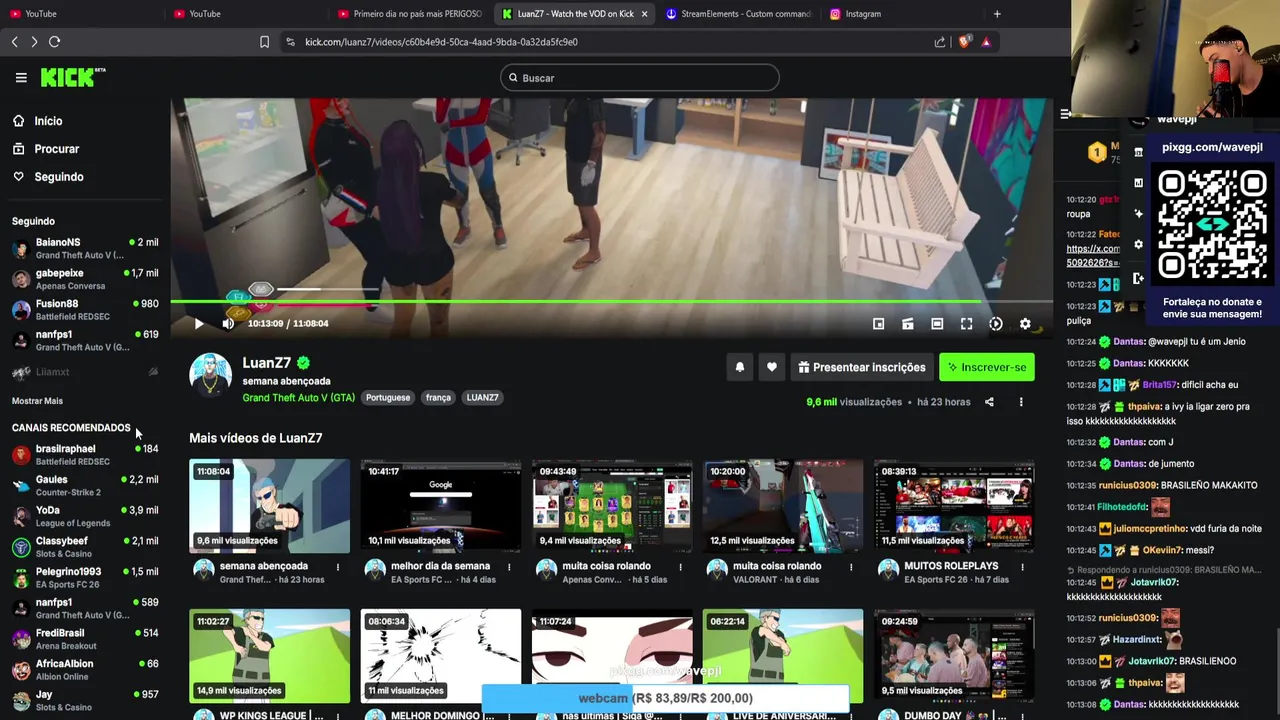Open Fusion88 channel in sidebar

(x=85, y=309)
